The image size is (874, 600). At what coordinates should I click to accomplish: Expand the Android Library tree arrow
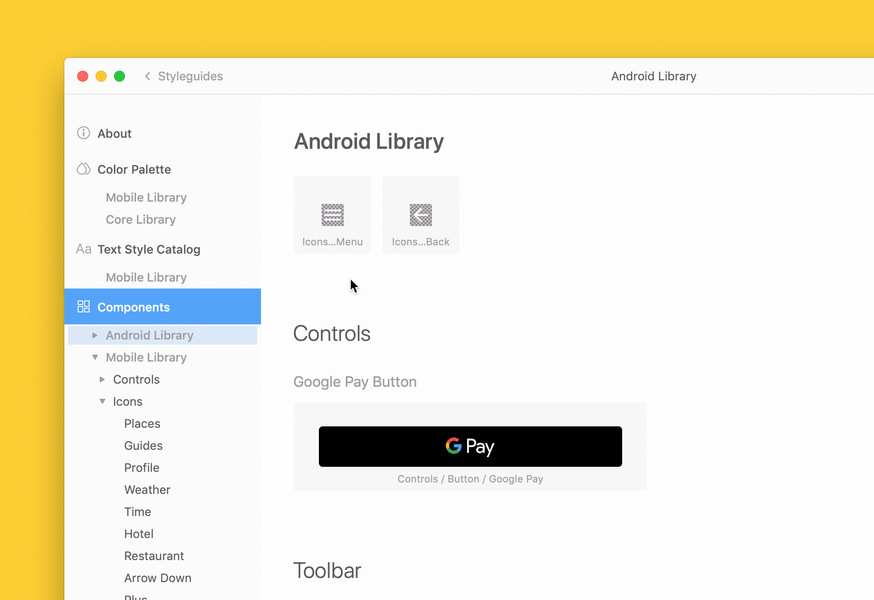95,335
